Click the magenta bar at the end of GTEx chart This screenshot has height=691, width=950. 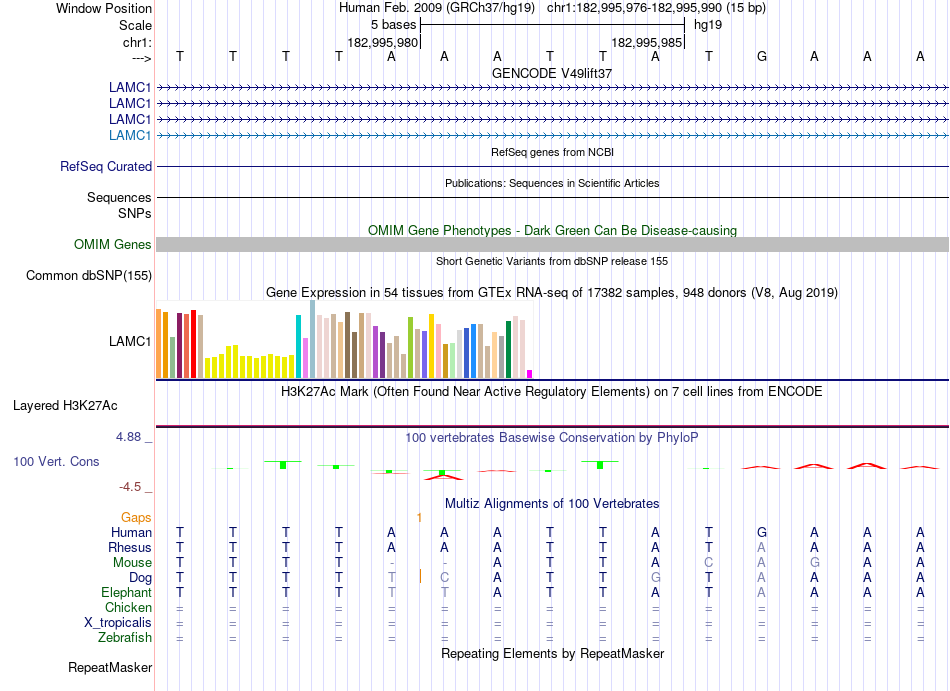point(530,374)
